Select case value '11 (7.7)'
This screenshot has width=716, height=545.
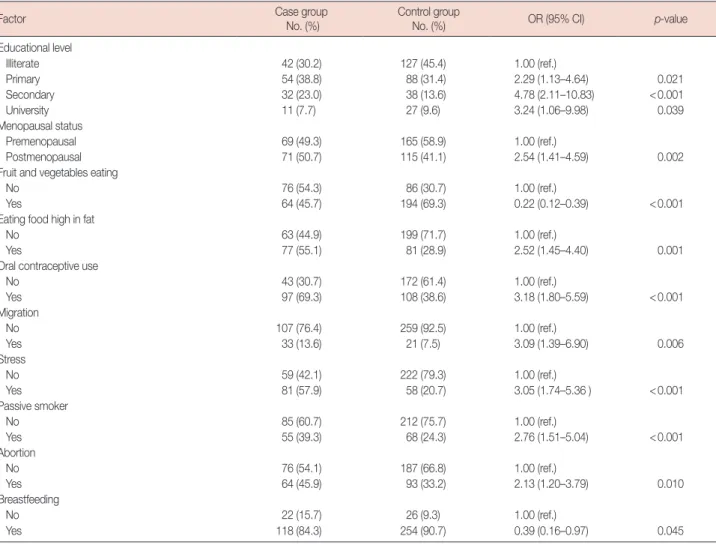(x=299, y=110)
